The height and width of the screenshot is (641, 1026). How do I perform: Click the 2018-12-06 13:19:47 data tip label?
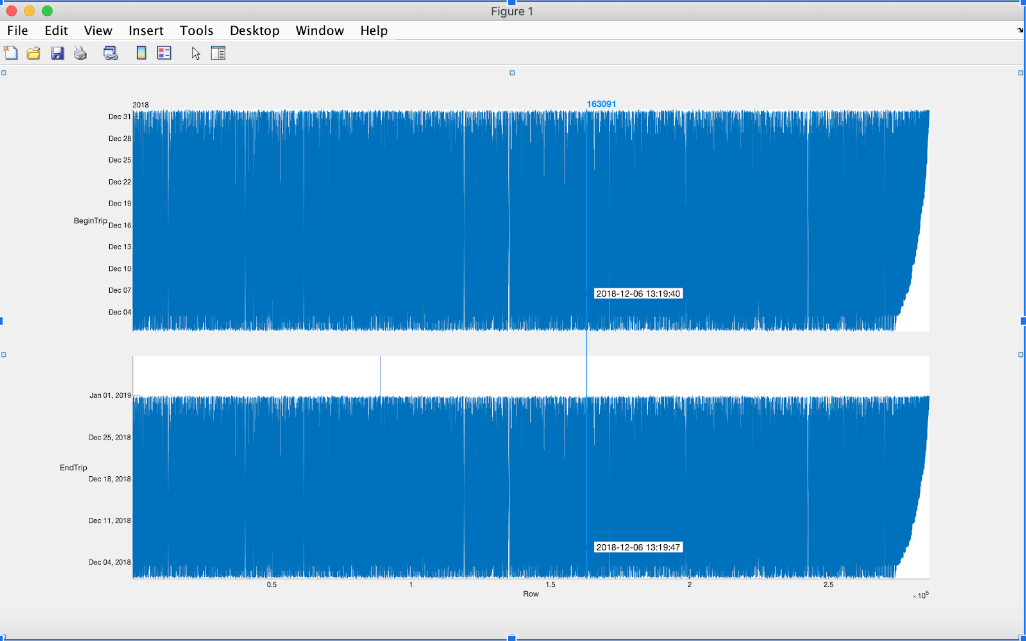coord(638,547)
